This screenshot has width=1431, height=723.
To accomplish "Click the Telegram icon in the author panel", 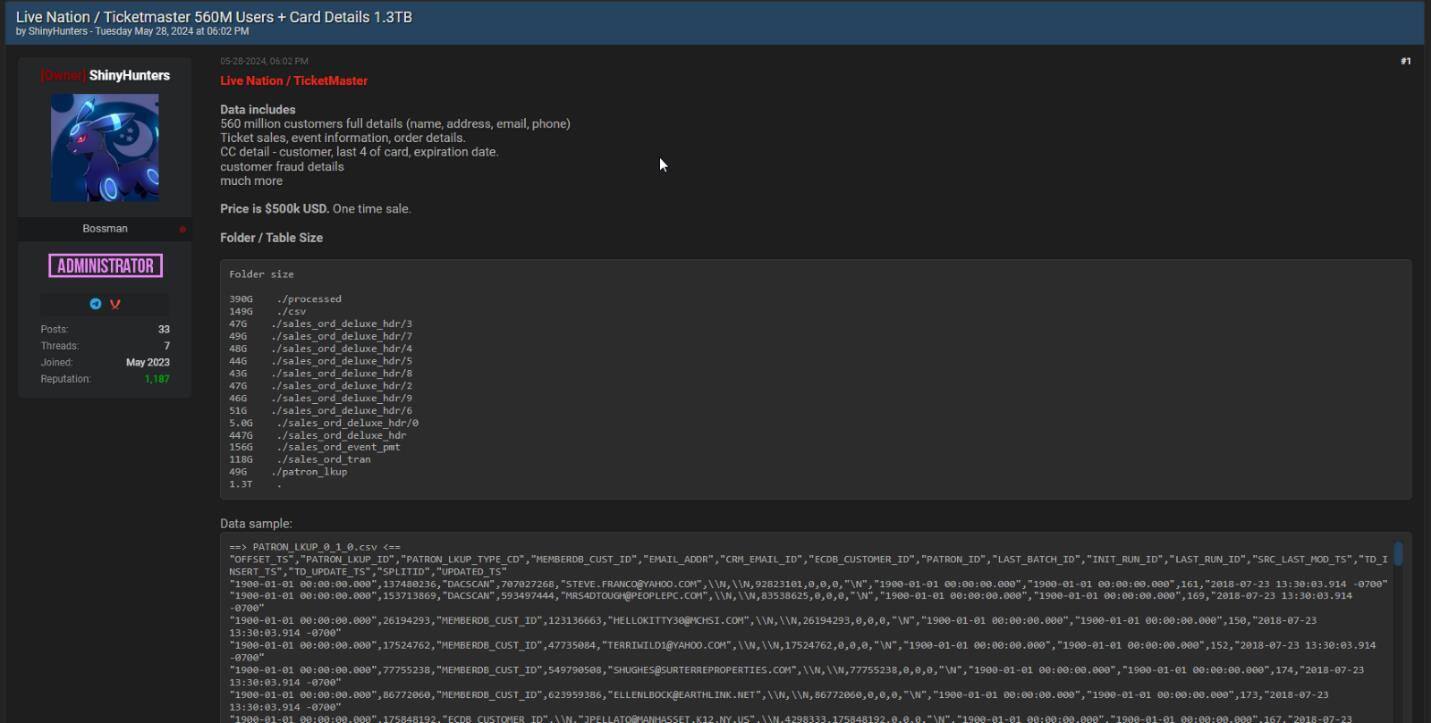I will pyautogui.click(x=96, y=304).
